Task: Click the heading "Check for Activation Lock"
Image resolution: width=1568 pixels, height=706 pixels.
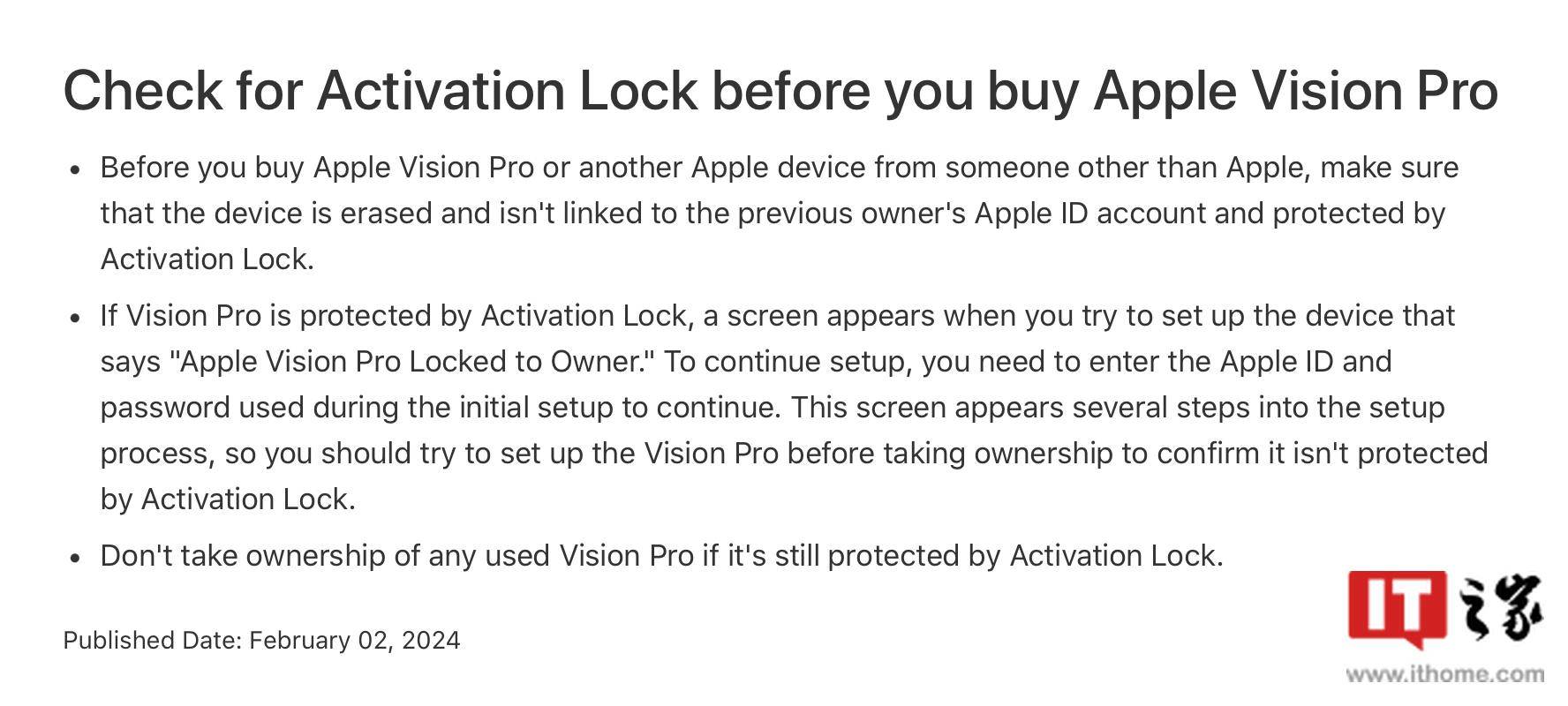Action: coord(381,91)
